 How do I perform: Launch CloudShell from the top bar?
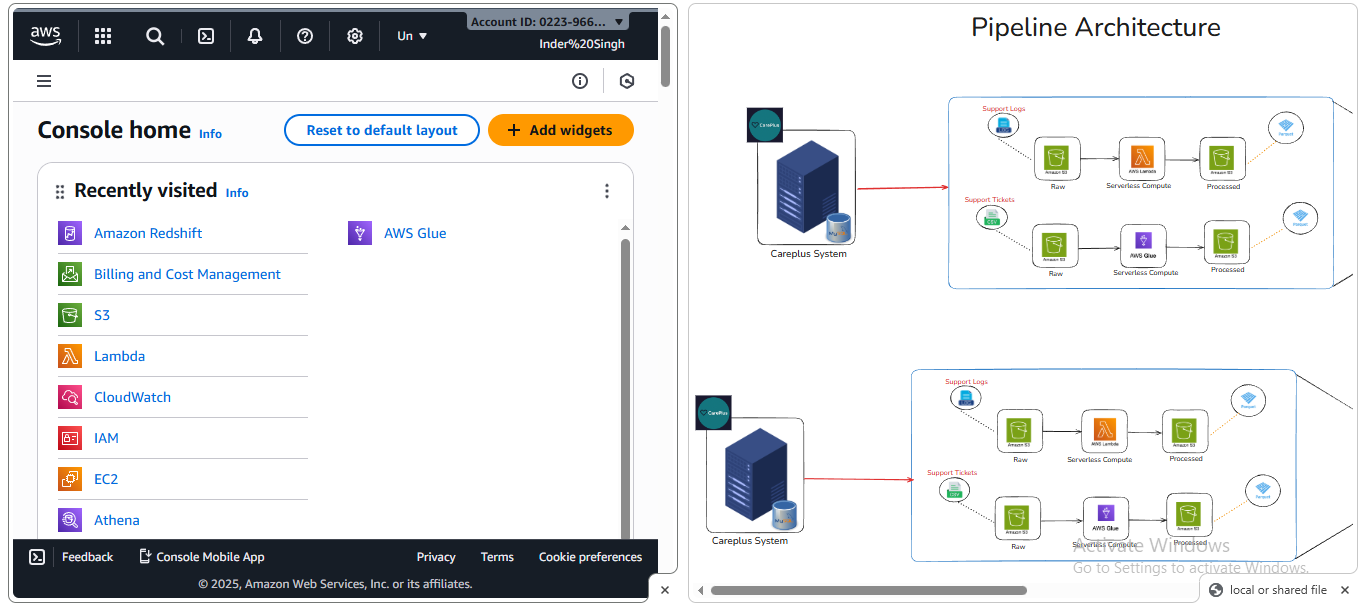click(205, 36)
